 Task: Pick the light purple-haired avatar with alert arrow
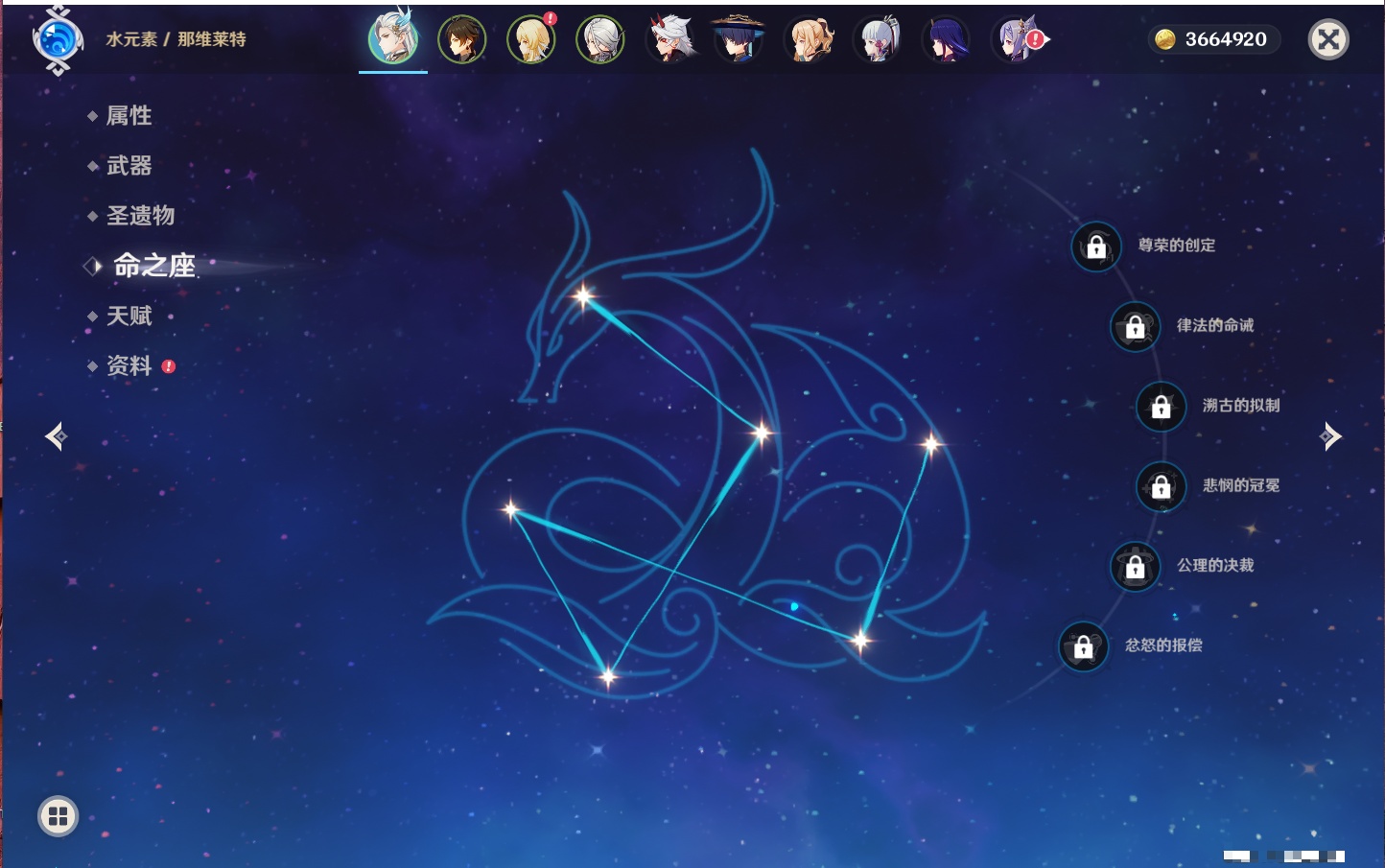tap(1017, 39)
